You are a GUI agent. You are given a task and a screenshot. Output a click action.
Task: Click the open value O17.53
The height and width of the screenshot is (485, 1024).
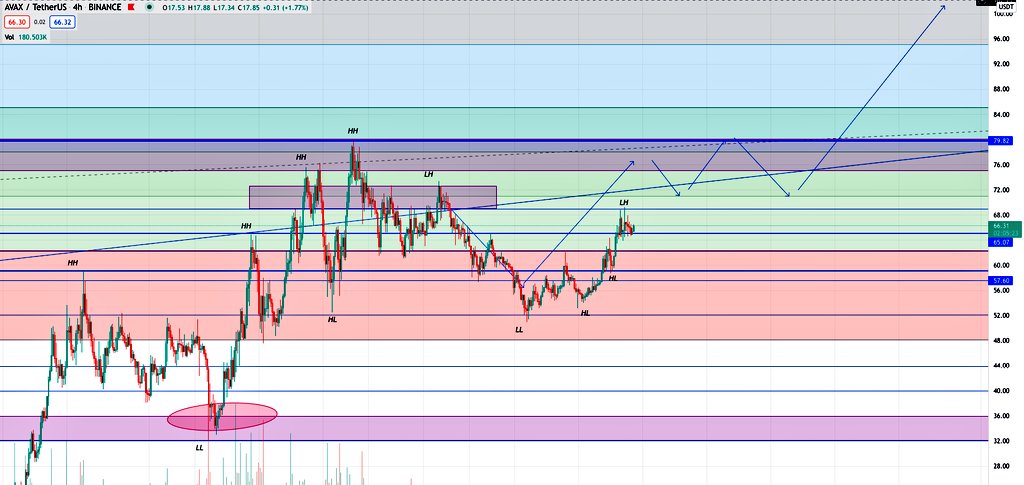coord(174,8)
